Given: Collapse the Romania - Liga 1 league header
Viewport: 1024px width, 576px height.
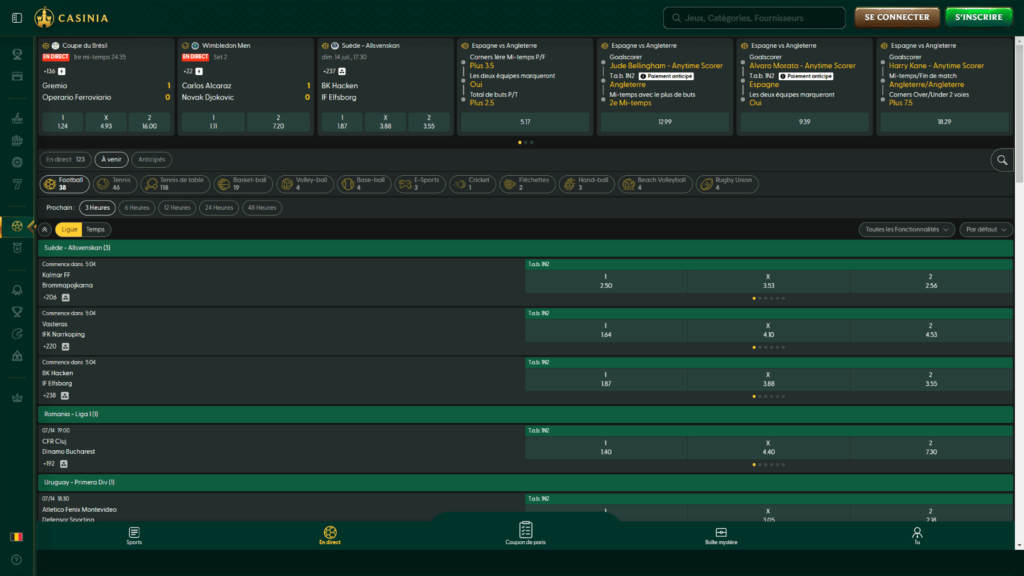Looking at the screenshot, I should 526,414.
